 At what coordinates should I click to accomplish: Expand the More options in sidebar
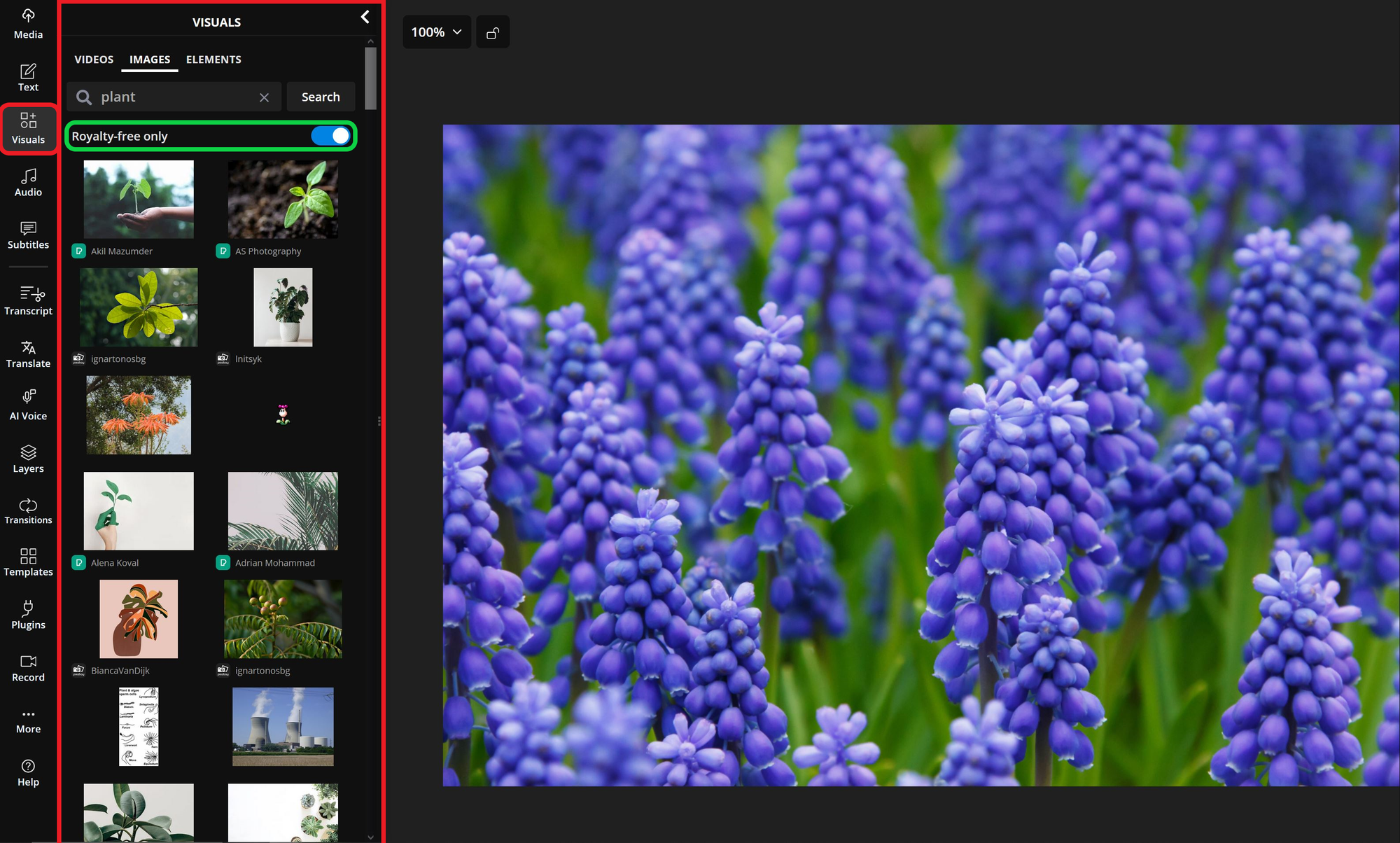[28, 718]
